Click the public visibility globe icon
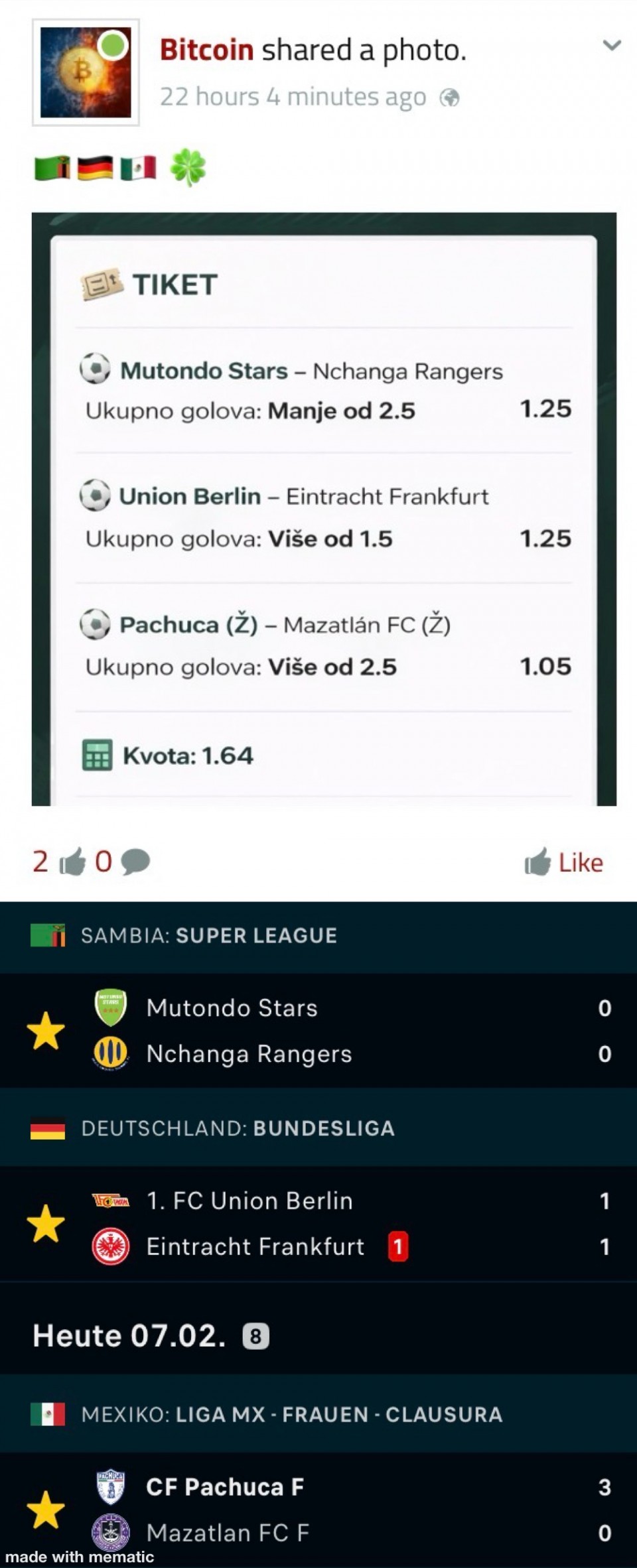 [449, 98]
